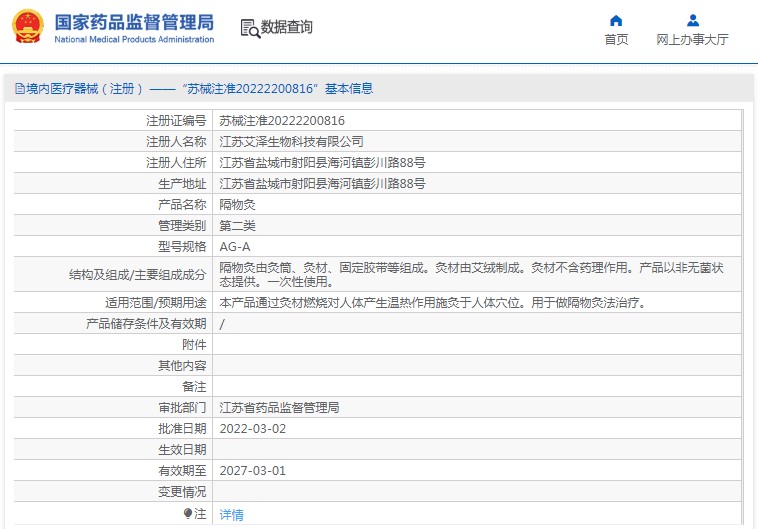Viewport: 758px width, 529px height.
Task: Open the 数据查询 search icon
Action: click(250, 29)
